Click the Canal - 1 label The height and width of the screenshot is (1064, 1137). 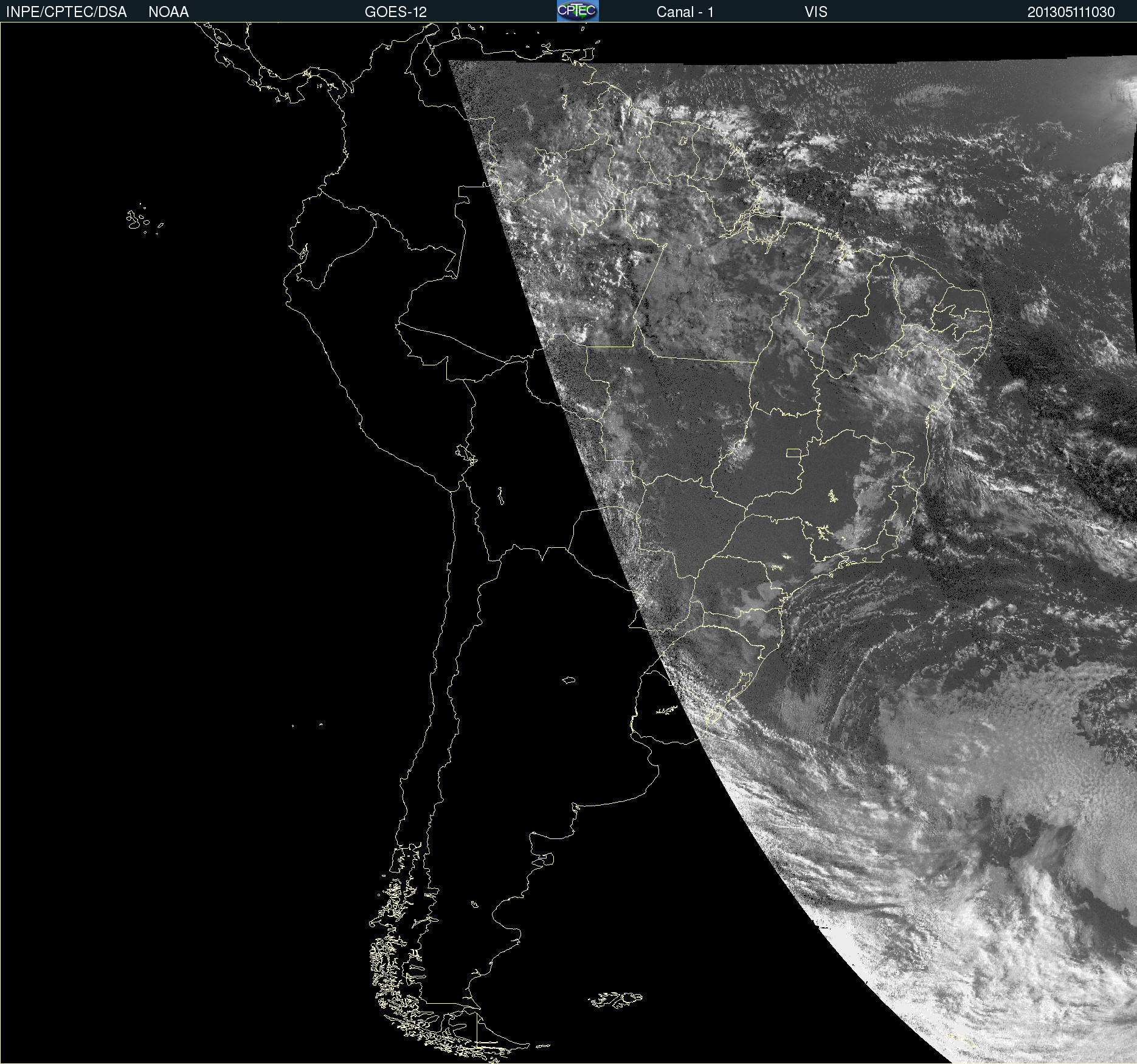(685, 12)
